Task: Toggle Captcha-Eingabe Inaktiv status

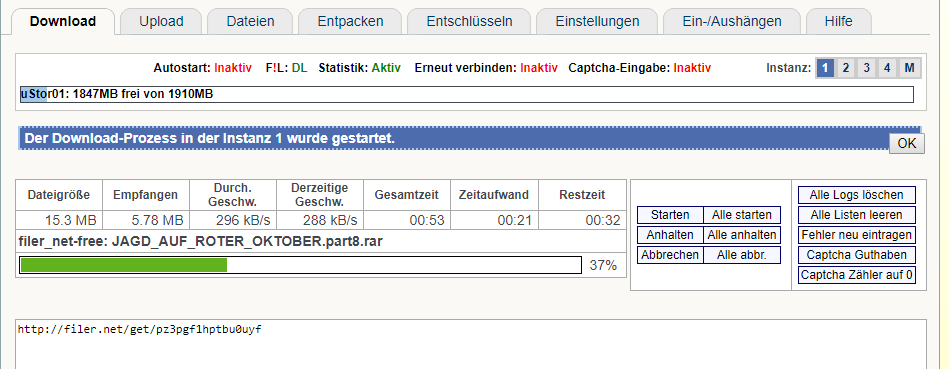Action: (x=692, y=68)
